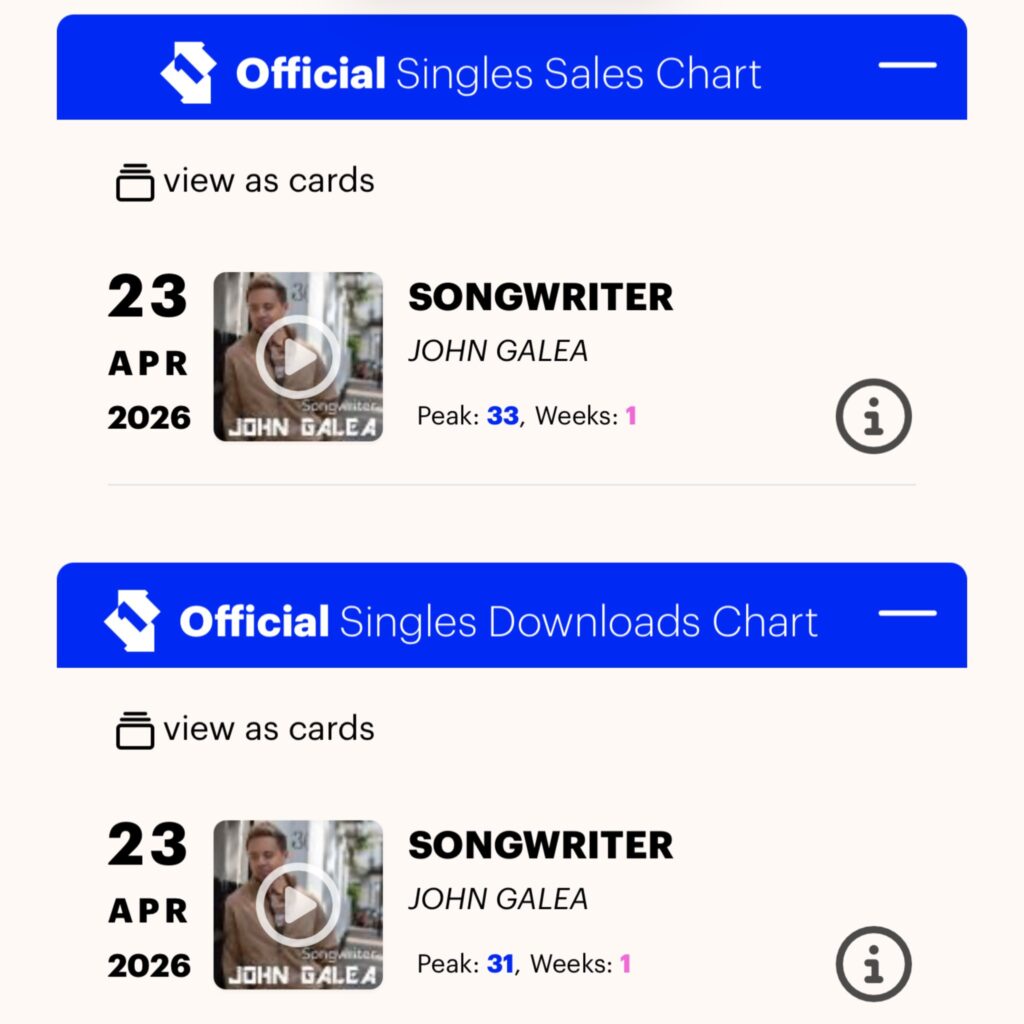The width and height of the screenshot is (1024, 1024).
Task: Click the peak position number 33
Action: 503,416
